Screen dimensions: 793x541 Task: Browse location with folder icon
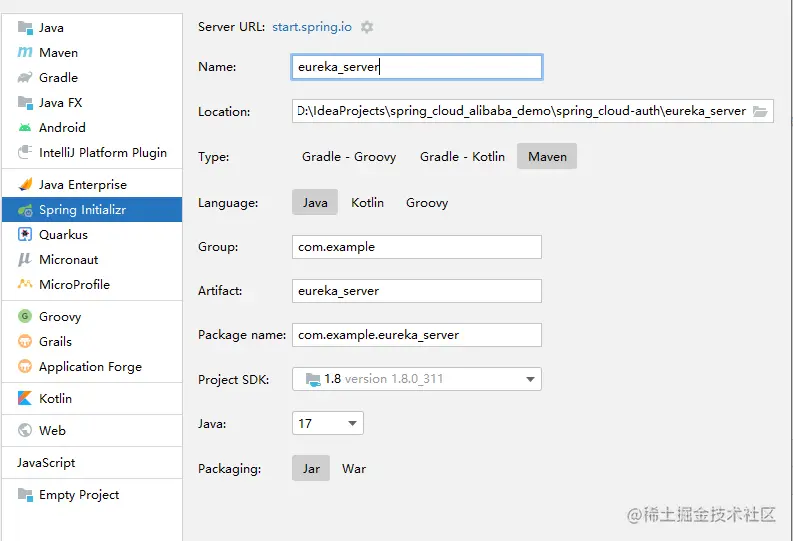tap(760, 111)
